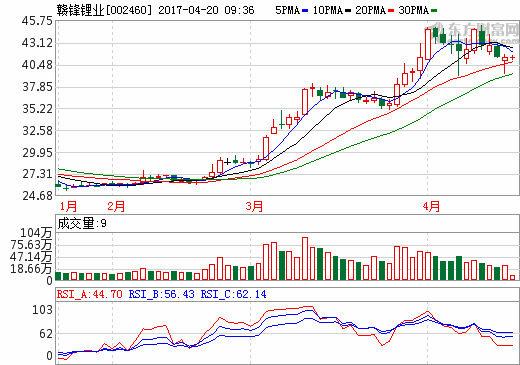Click the red 20PMA legend color marker

point(391,11)
